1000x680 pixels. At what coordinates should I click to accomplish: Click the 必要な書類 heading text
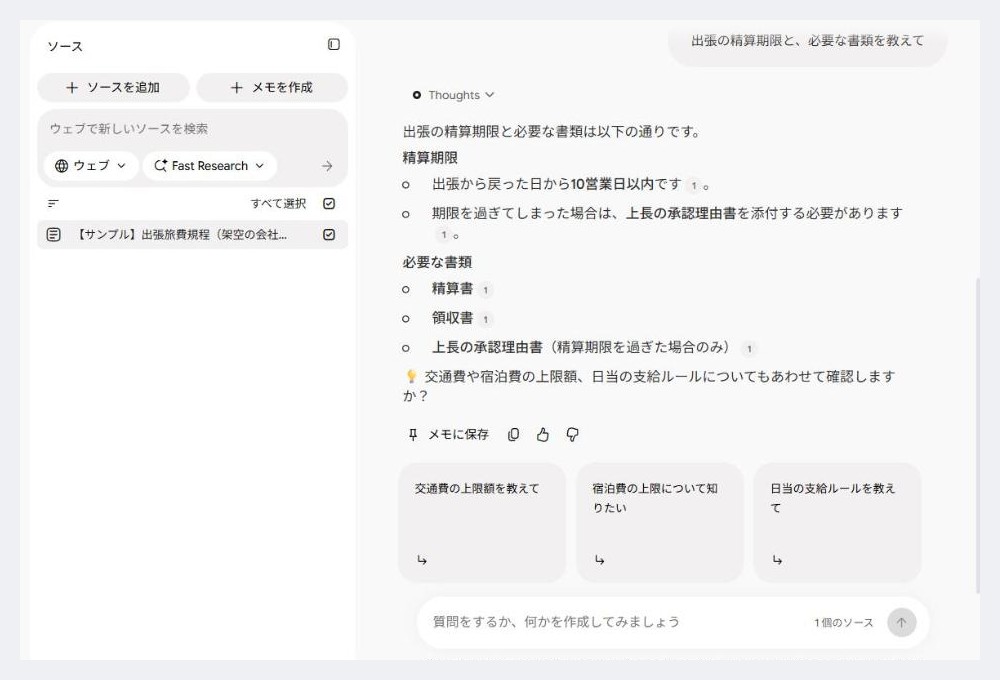click(437, 262)
